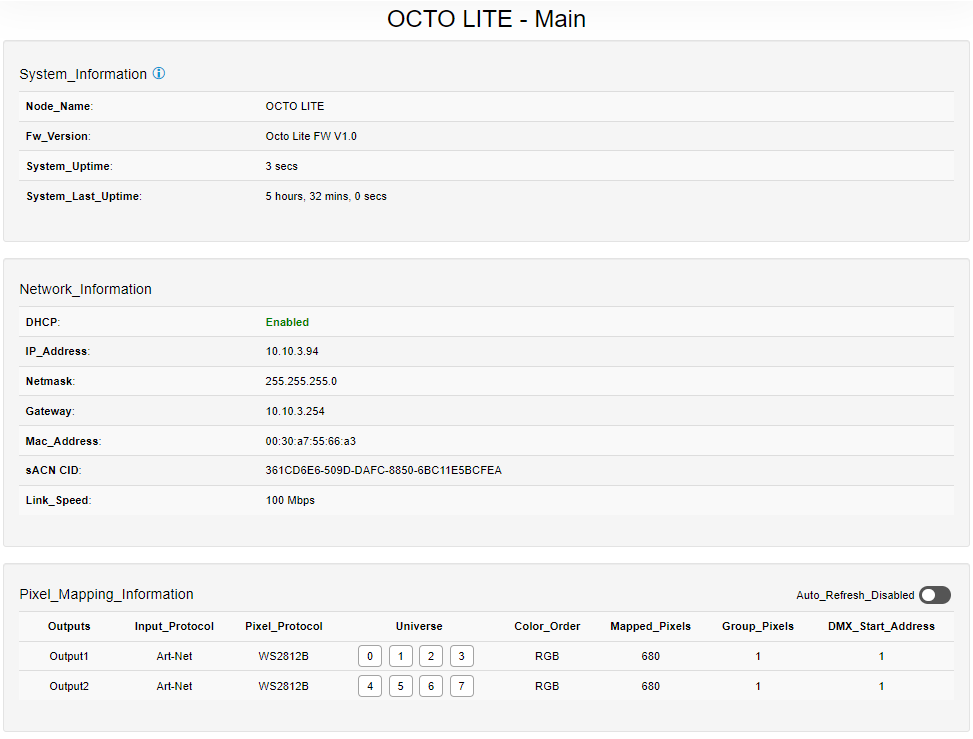Click the Auto_Refresh_Disabled label

pyautogui.click(x=855, y=595)
